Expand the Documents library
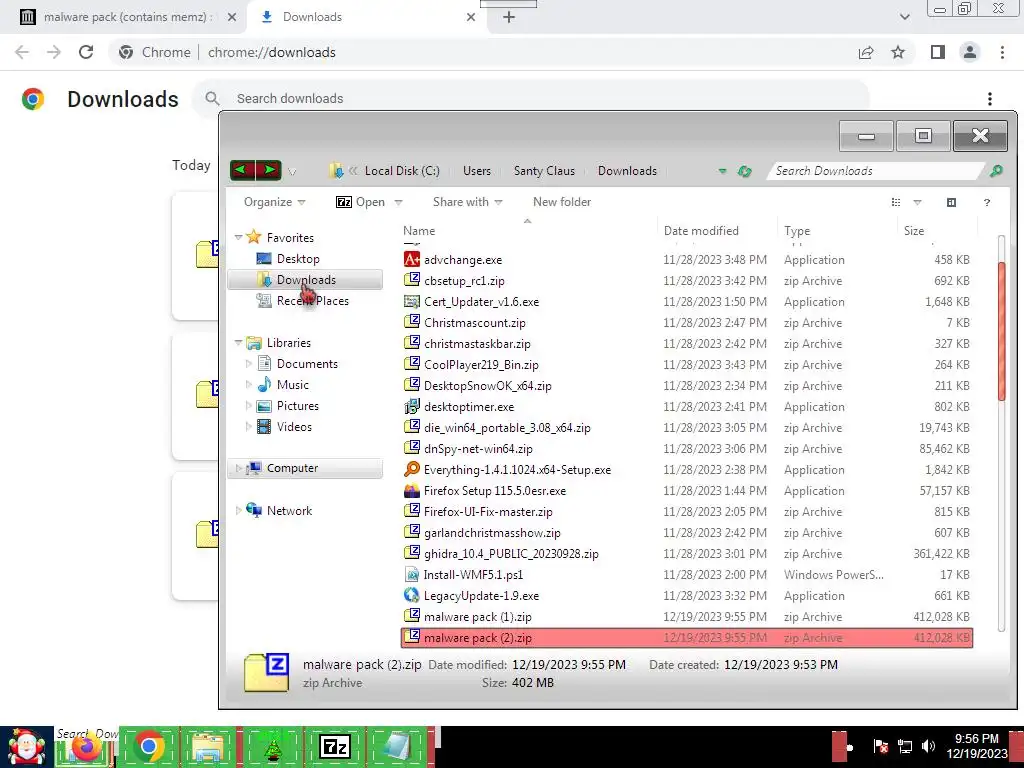The width and height of the screenshot is (1024, 768). [x=249, y=364]
